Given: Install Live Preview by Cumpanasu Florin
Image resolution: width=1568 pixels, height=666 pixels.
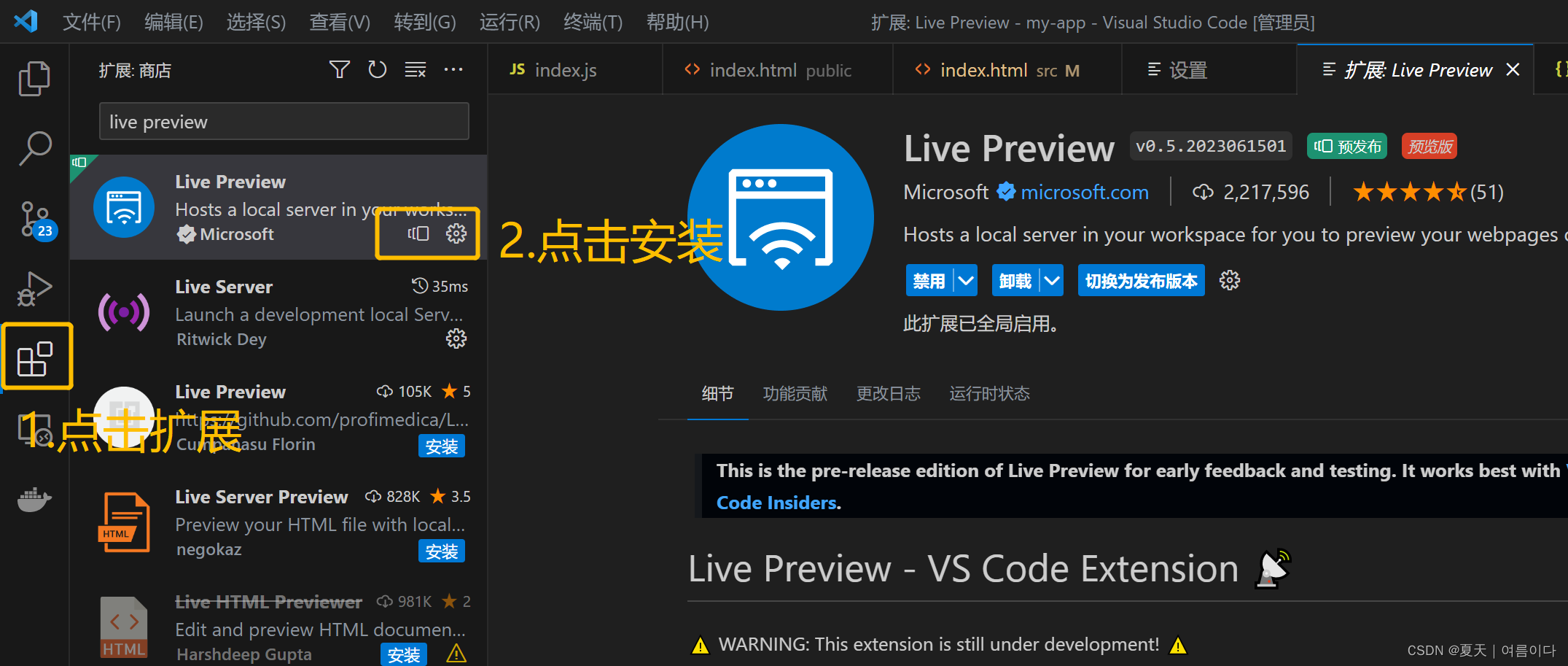Looking at the screenshot, I should [x=442, y=446].
